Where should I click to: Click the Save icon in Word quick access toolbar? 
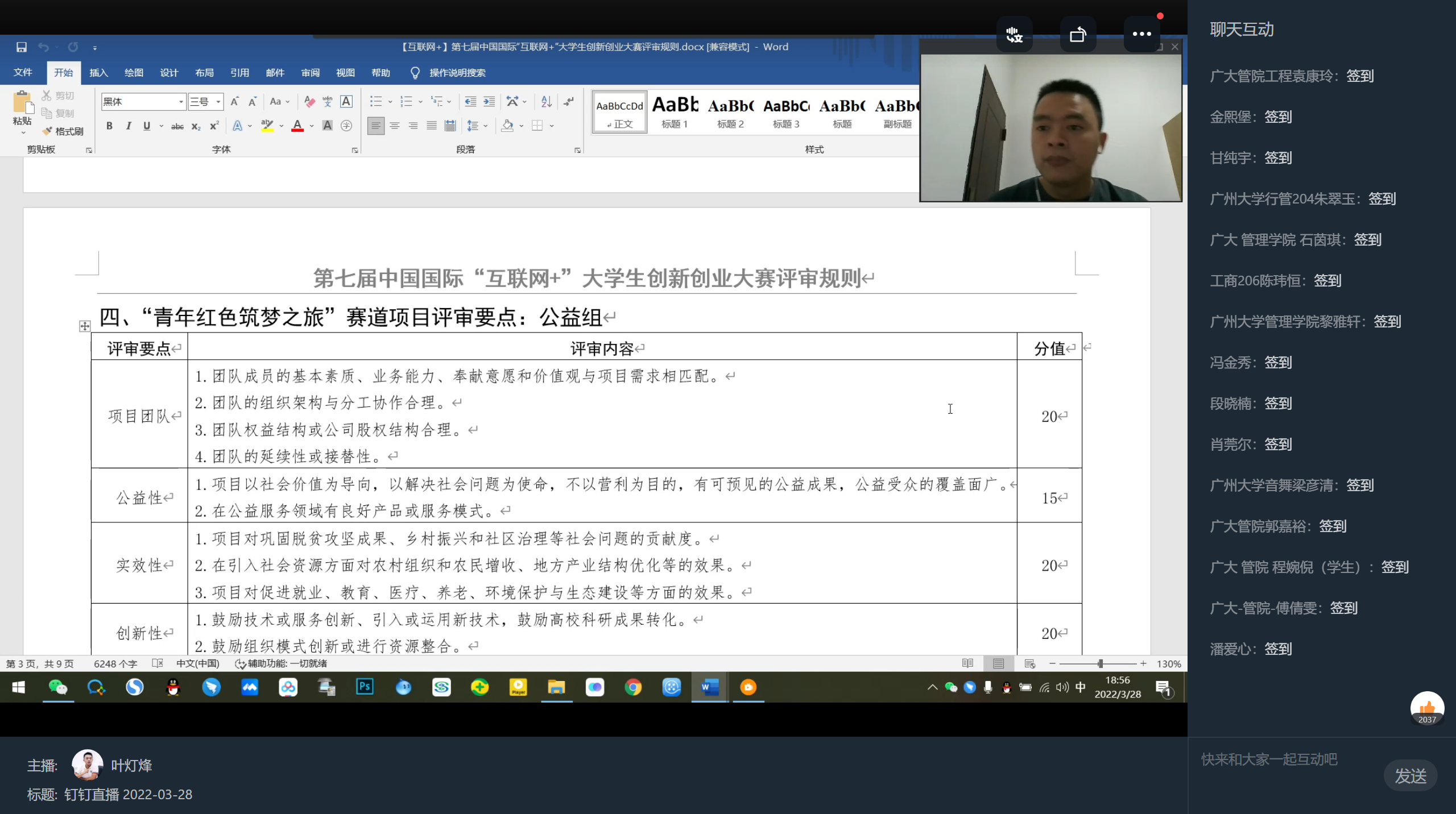point(22,47)
